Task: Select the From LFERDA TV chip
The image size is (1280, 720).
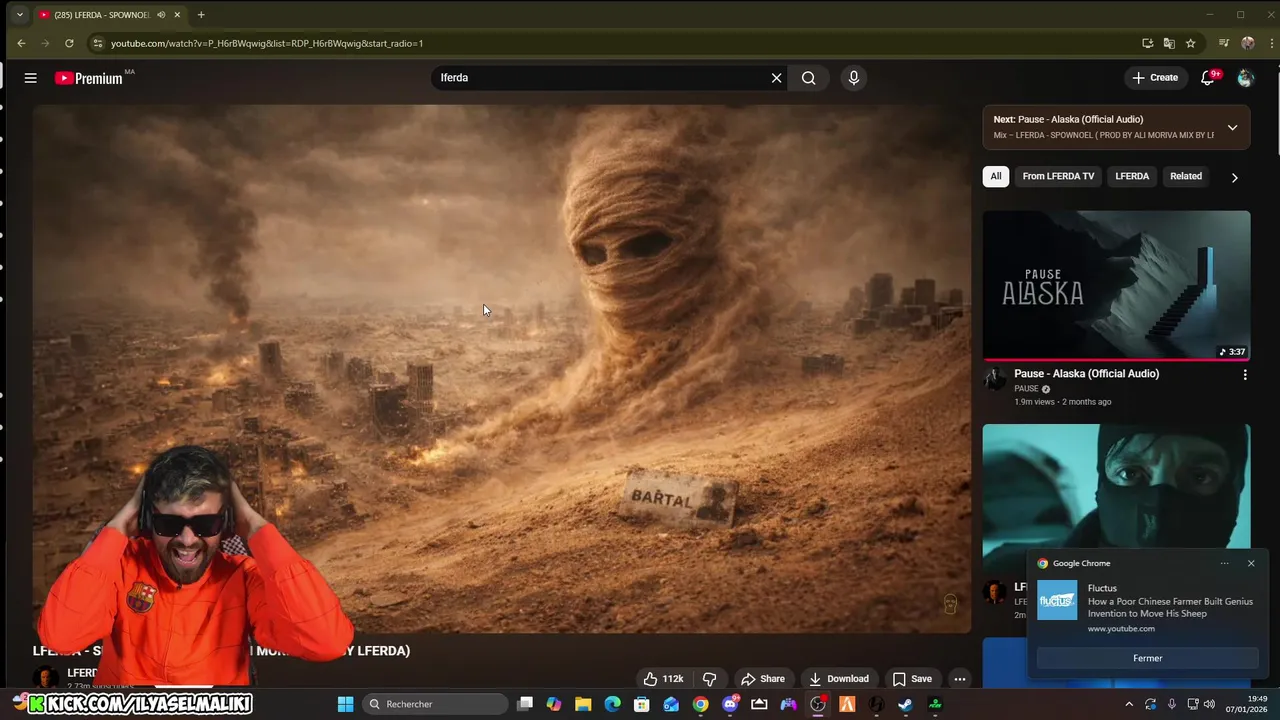Action: (x=1058, y=176)
